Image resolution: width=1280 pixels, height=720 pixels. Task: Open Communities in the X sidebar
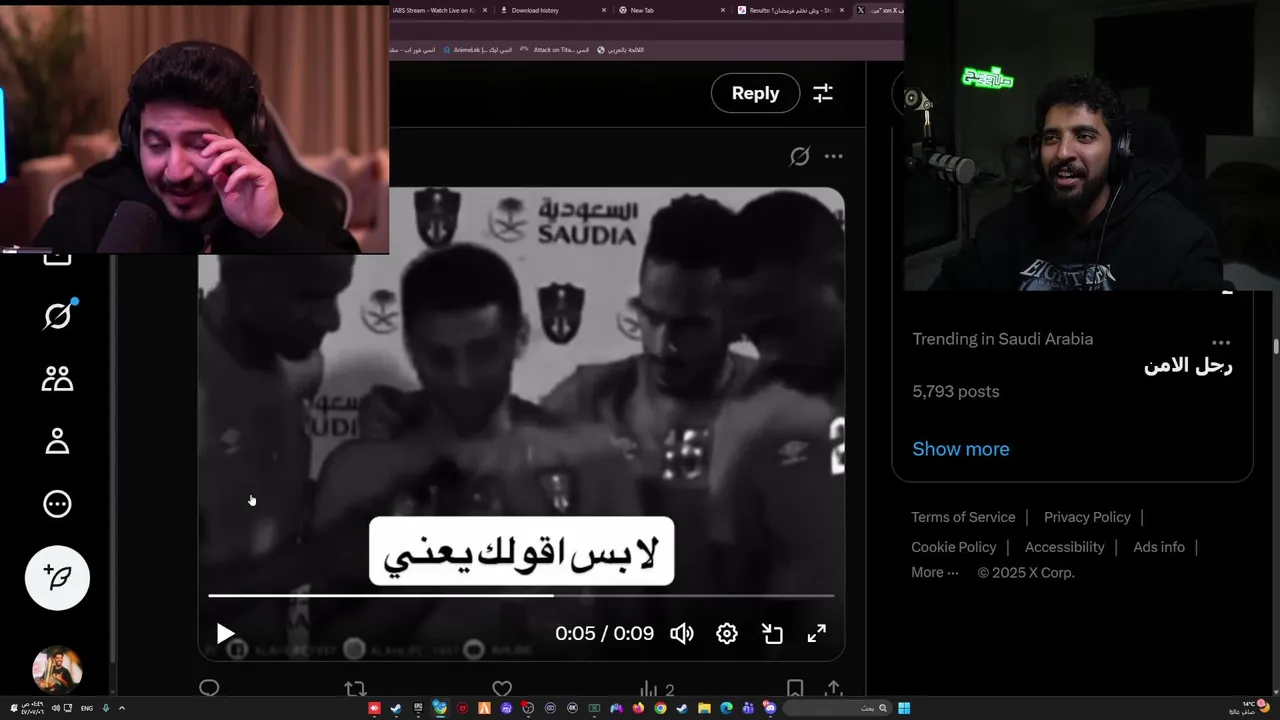(x=57, y=378)
